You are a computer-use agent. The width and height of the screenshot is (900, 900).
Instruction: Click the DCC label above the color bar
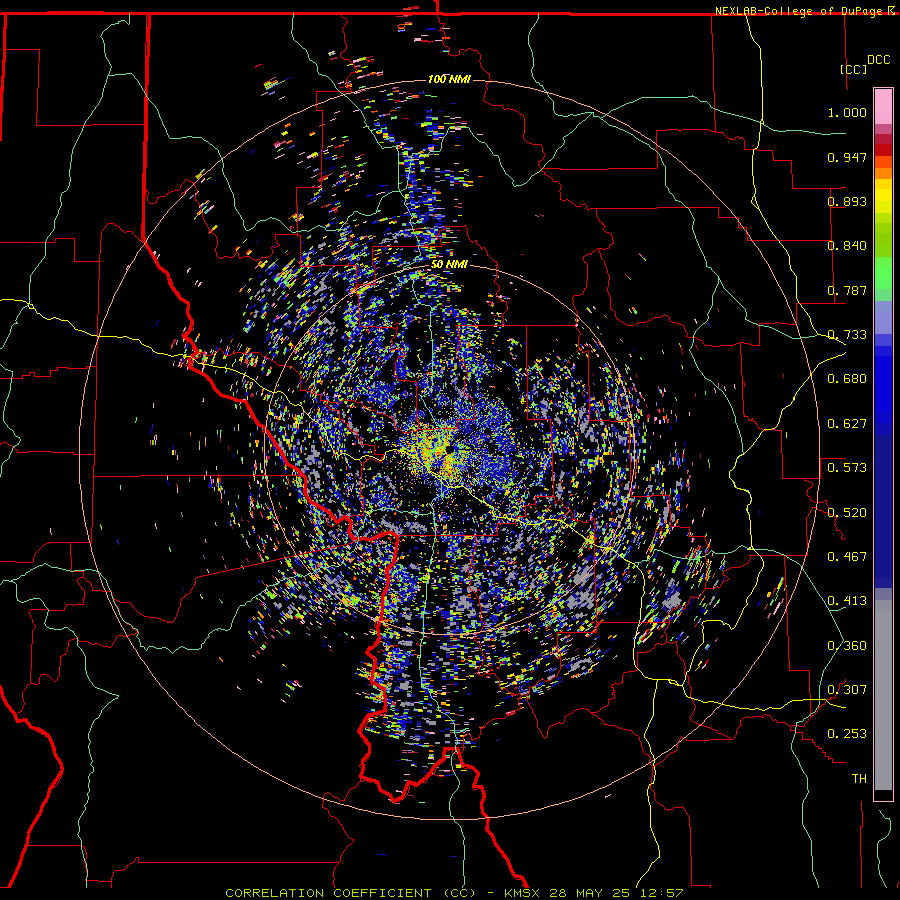click(878, 60)
